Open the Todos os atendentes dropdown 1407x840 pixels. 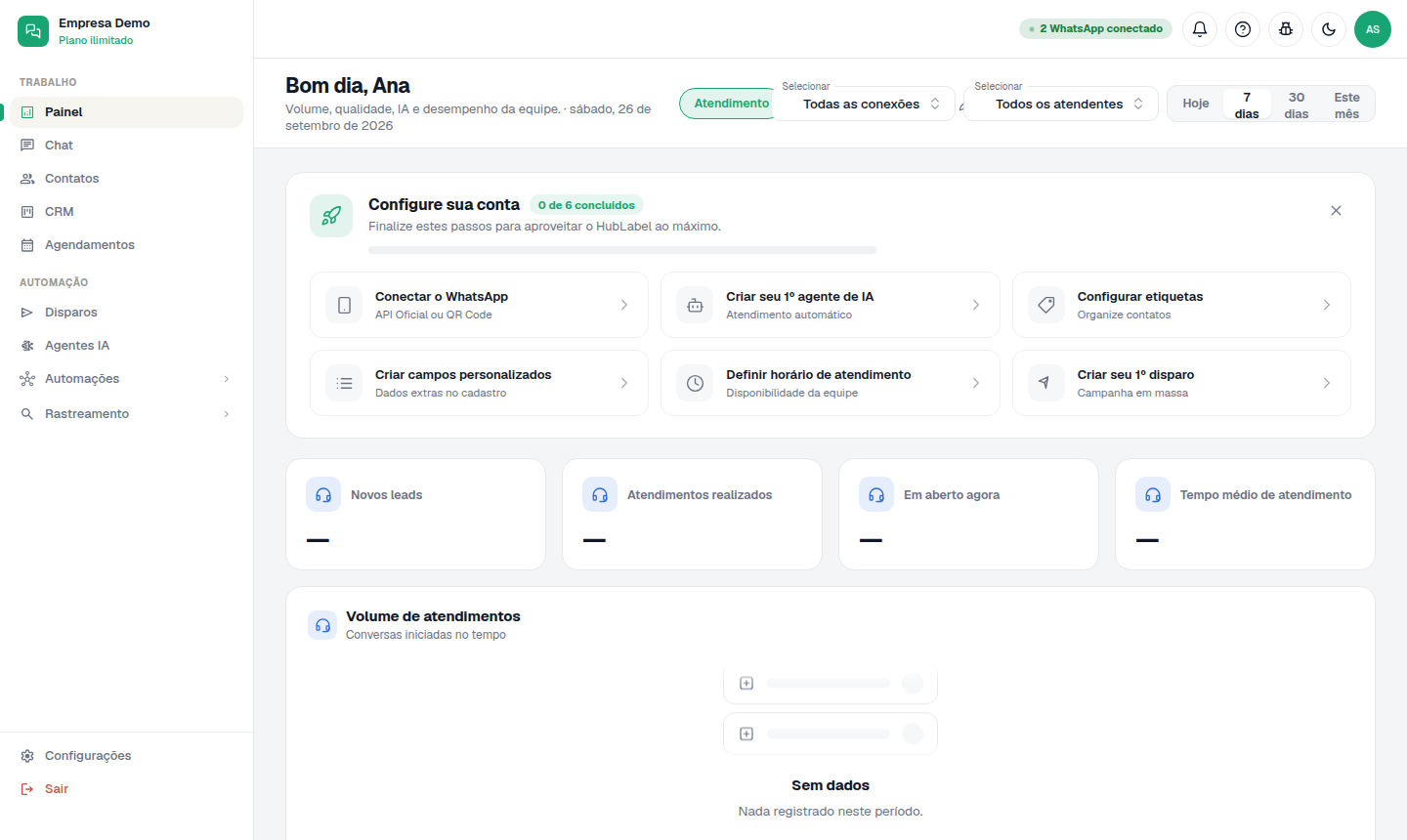pyautogui.click(x=1061, y=104)
